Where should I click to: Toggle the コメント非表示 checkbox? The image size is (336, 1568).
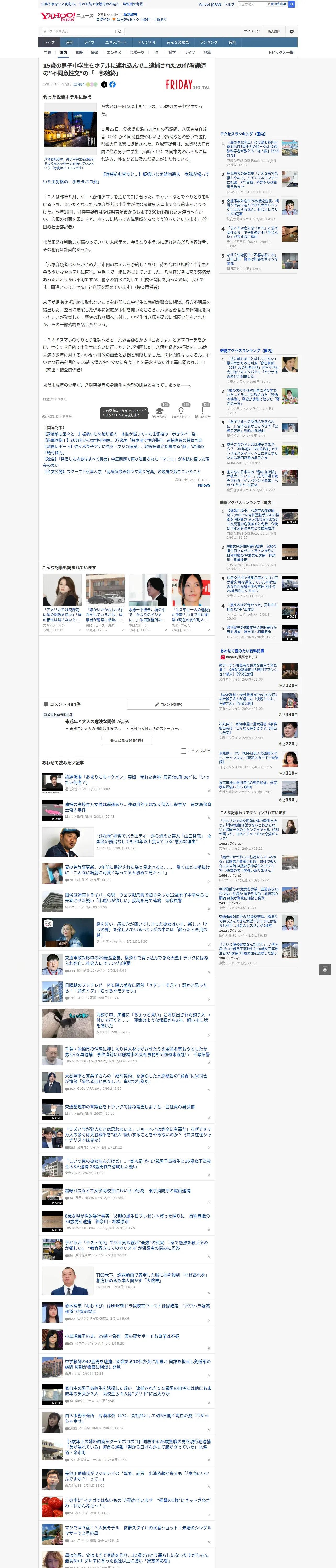tap(183, 751)
